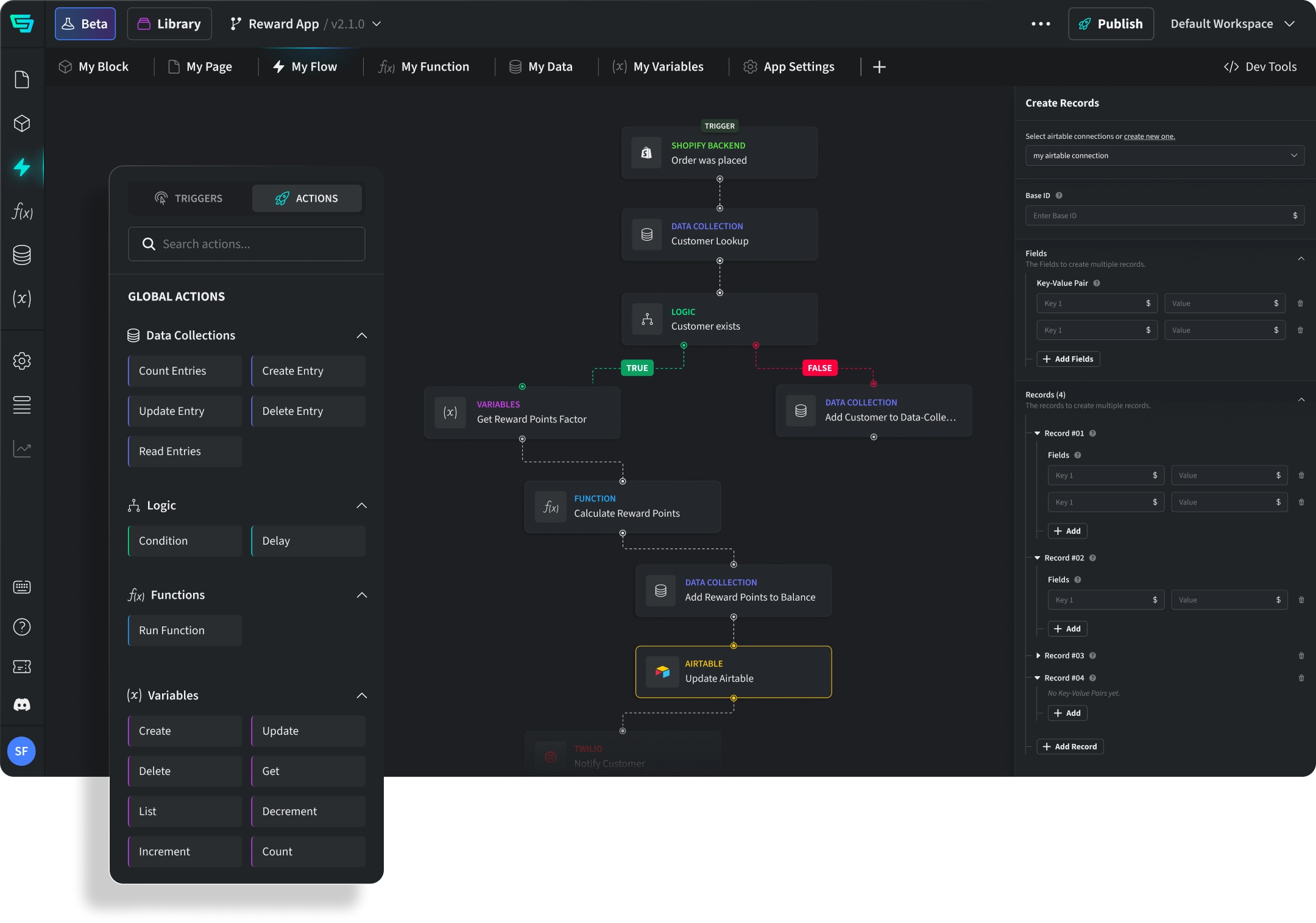Click the lightning Flow icon in sidebar
This screenshot has height=923, width=1316.
pyautogui.click(x=22, y=167)
